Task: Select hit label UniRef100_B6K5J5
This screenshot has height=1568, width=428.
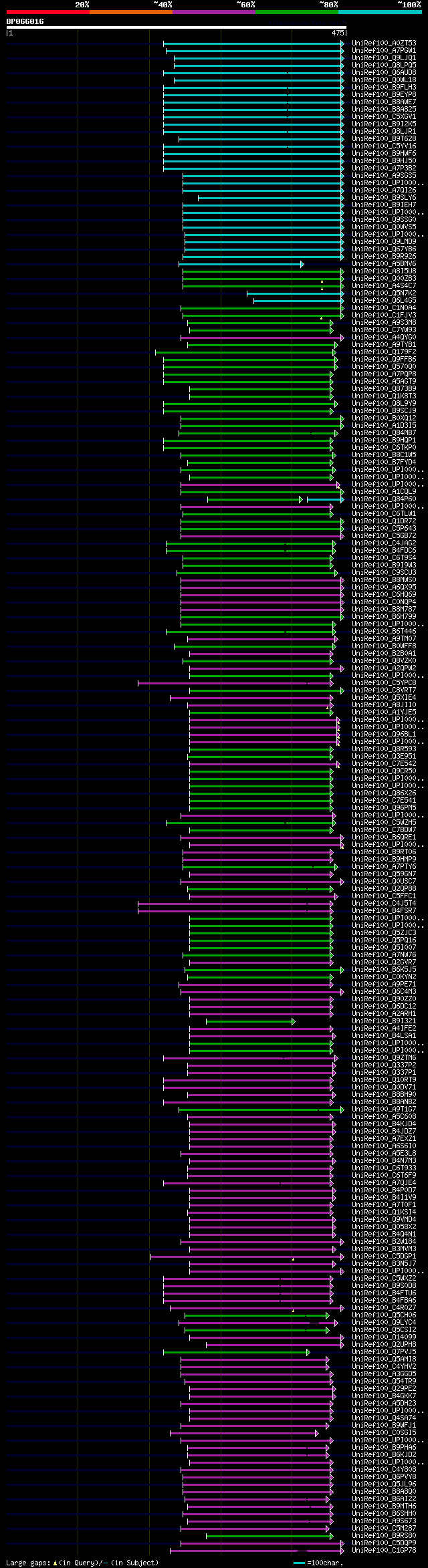Action: pos(384,970)
